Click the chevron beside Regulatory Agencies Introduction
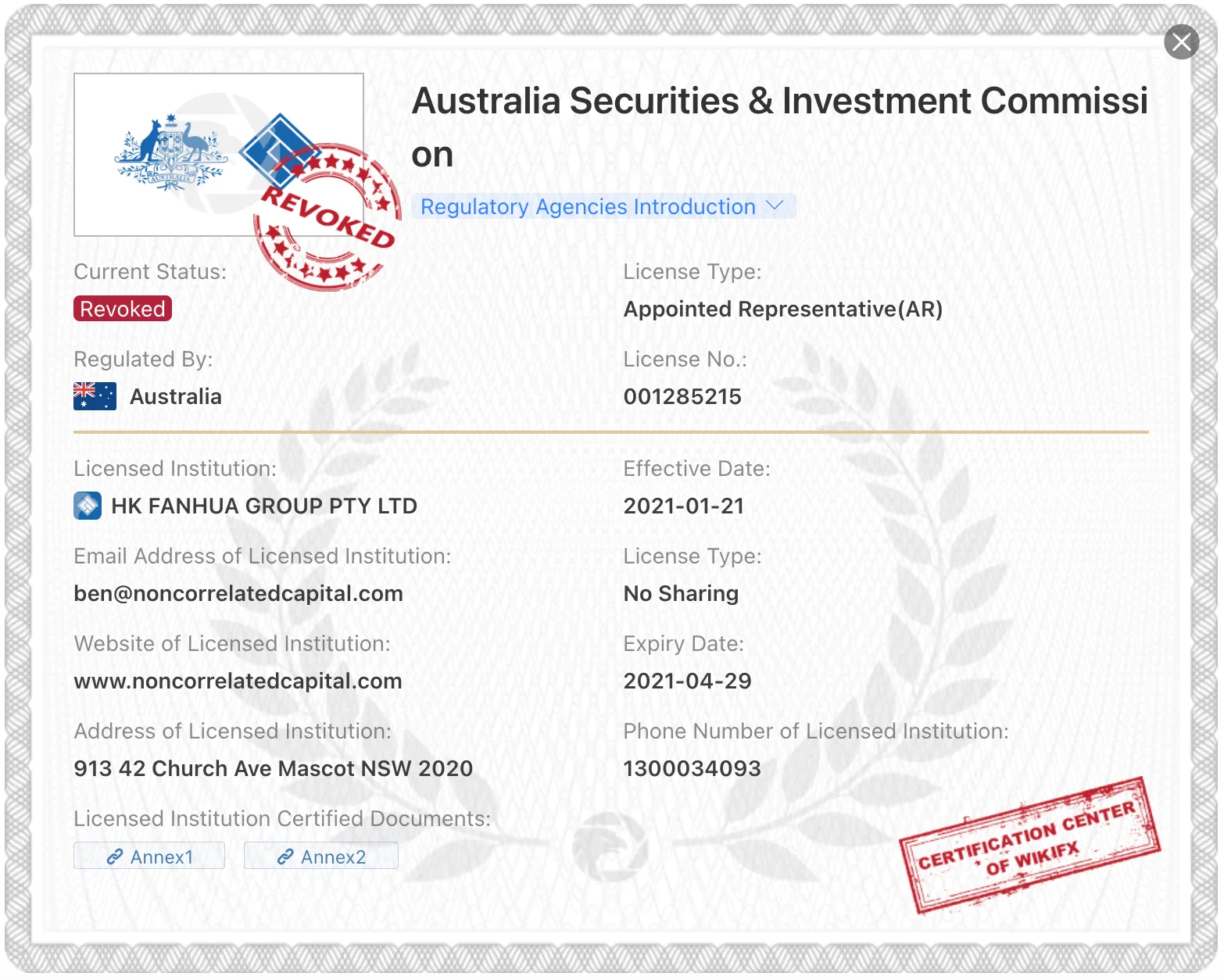Screen dimensions: 1224x980 click(x=775, y=206)
